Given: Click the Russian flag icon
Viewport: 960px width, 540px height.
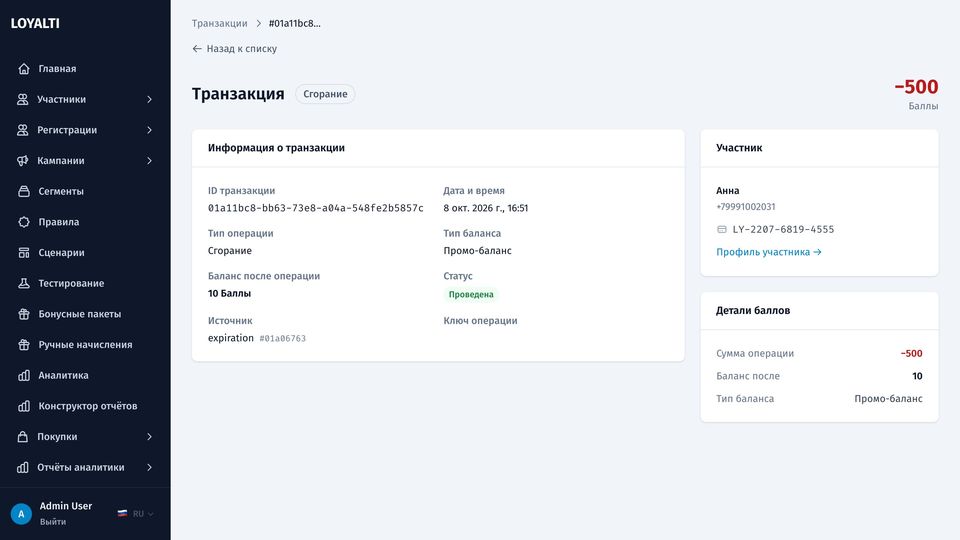Looking at the screenshot, I should [122, 514].
